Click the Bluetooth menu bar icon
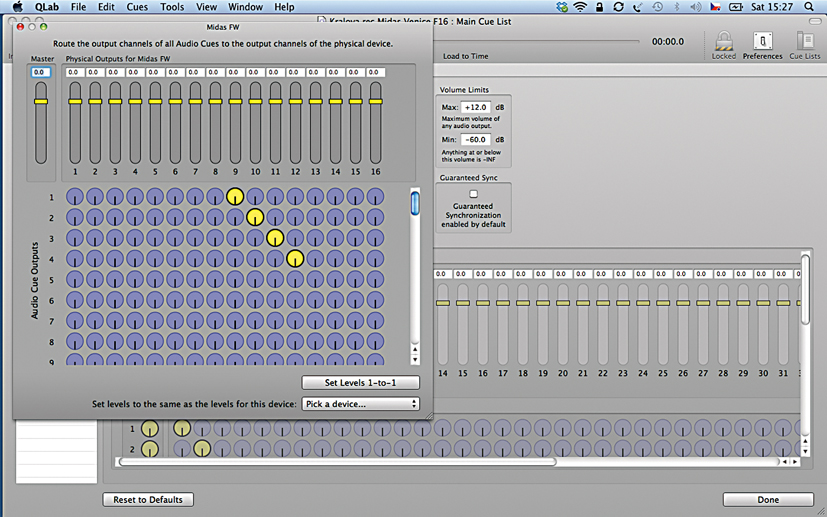 pos(677,7)
